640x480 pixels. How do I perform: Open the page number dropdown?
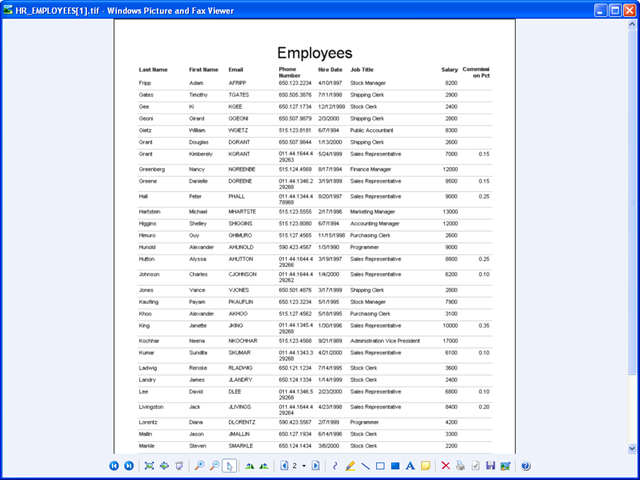(305, 466)
